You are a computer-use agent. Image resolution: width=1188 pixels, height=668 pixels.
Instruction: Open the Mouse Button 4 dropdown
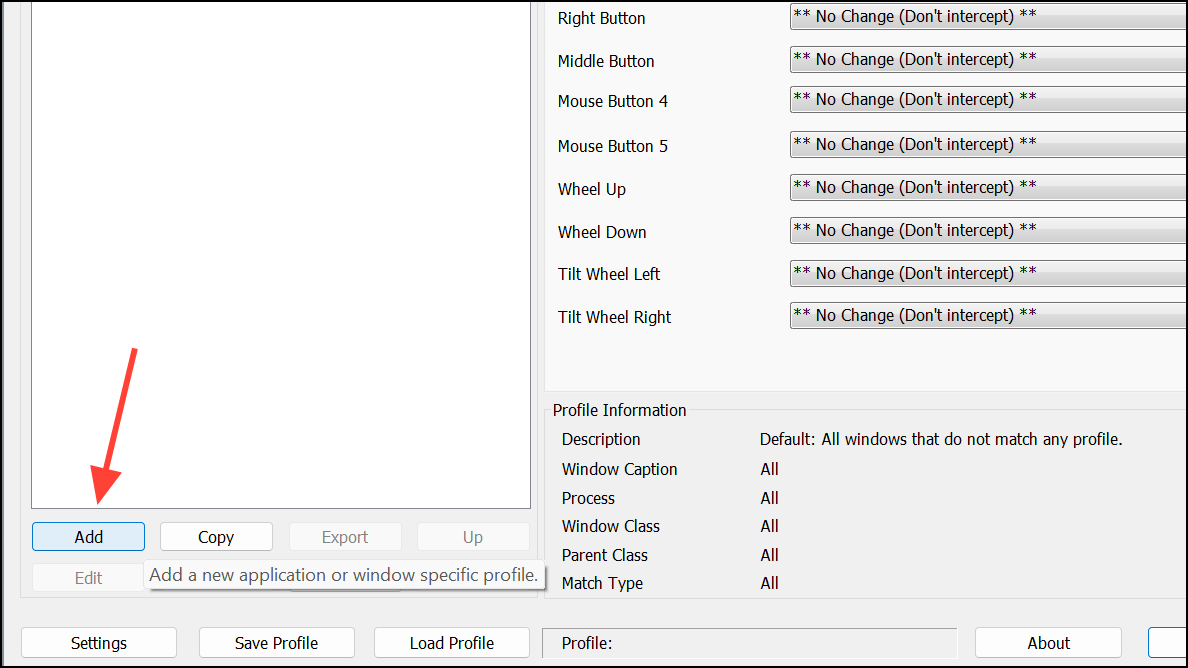point(988,100)
